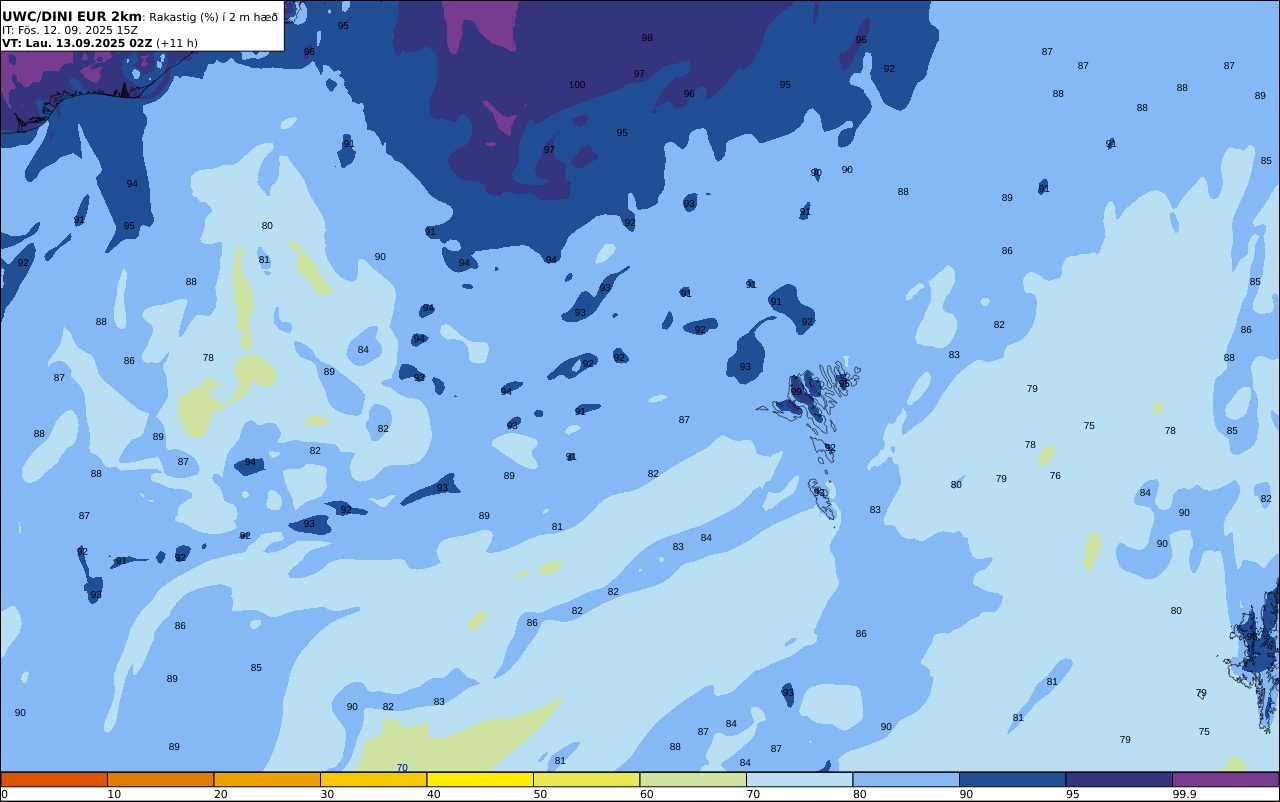Image resolution: width=1280 pixels, height=802 pixels.
Task: Click the 10–20 orange legend swatch
Action: point(160,779)
